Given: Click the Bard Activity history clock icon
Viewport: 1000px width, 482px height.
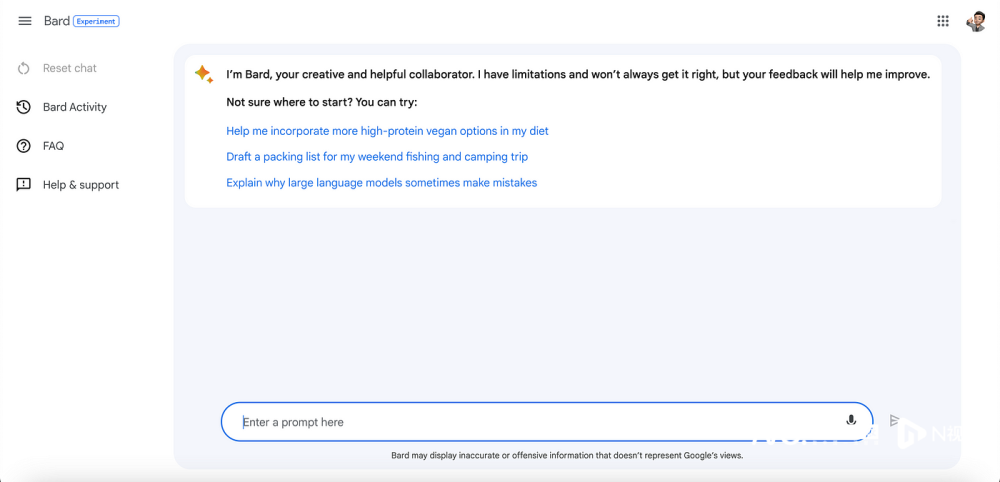Looking at the screenshot, I should tap(24, 107).
